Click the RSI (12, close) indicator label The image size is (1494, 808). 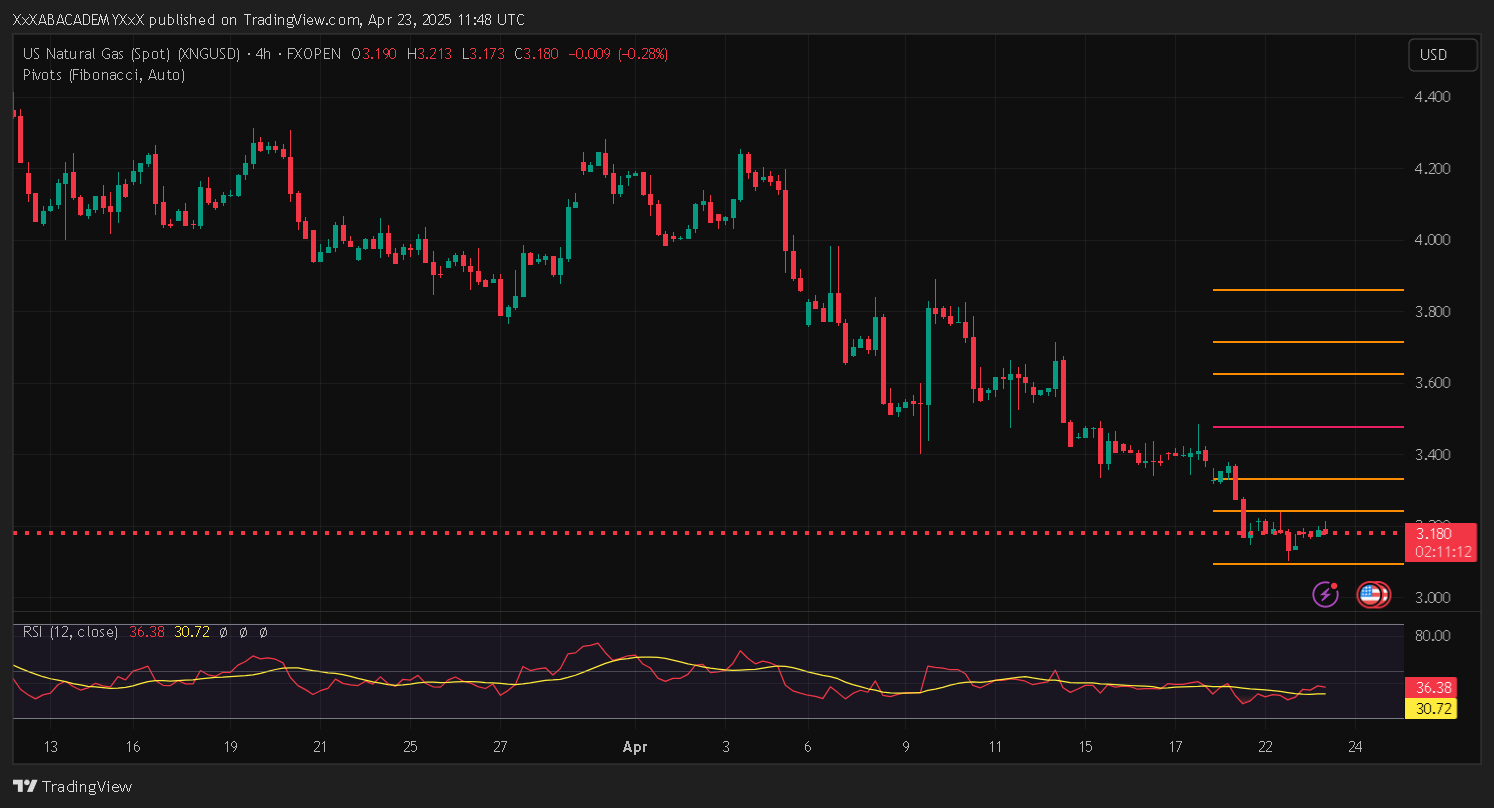70,632
